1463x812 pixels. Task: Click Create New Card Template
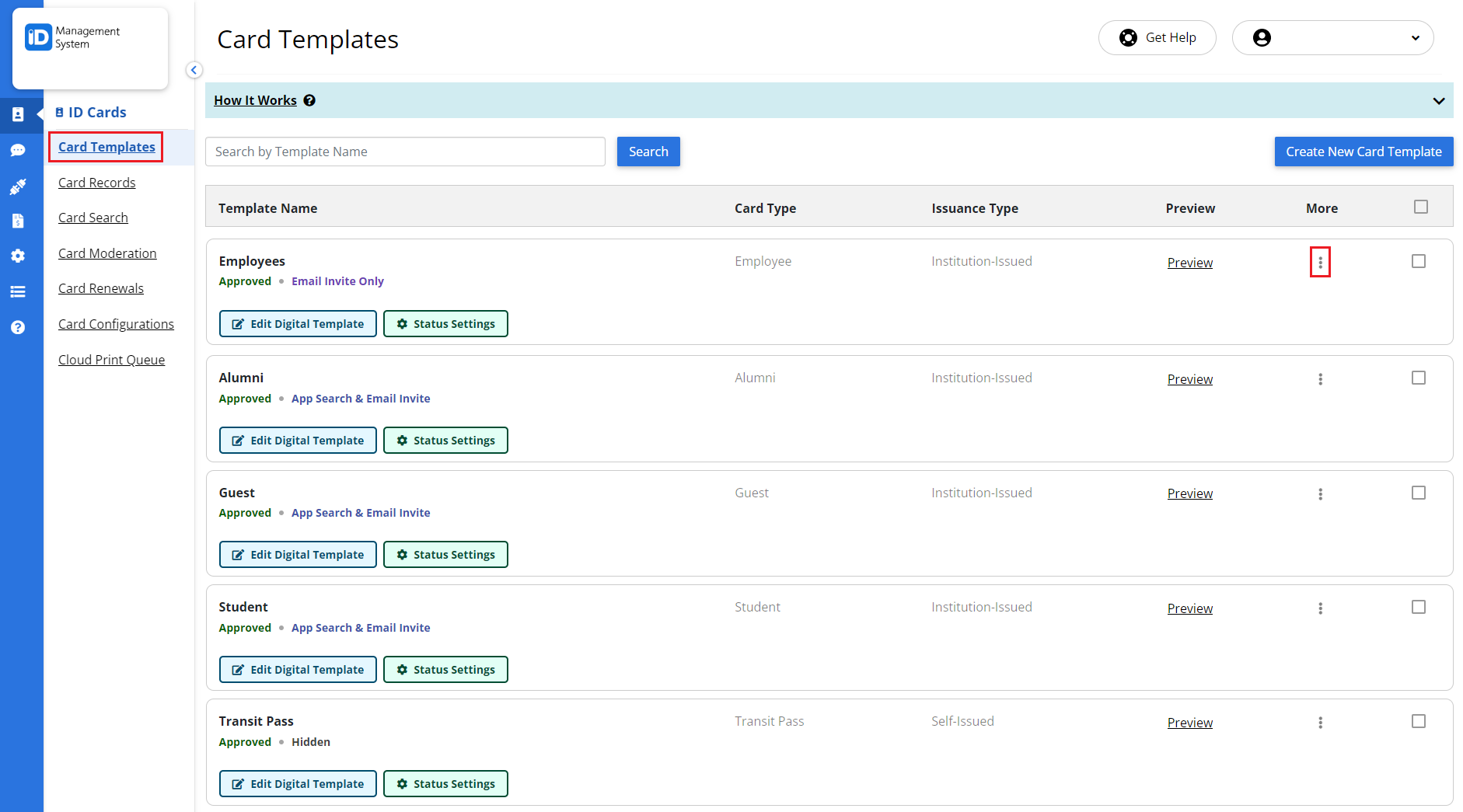[x=1363, y=152]
